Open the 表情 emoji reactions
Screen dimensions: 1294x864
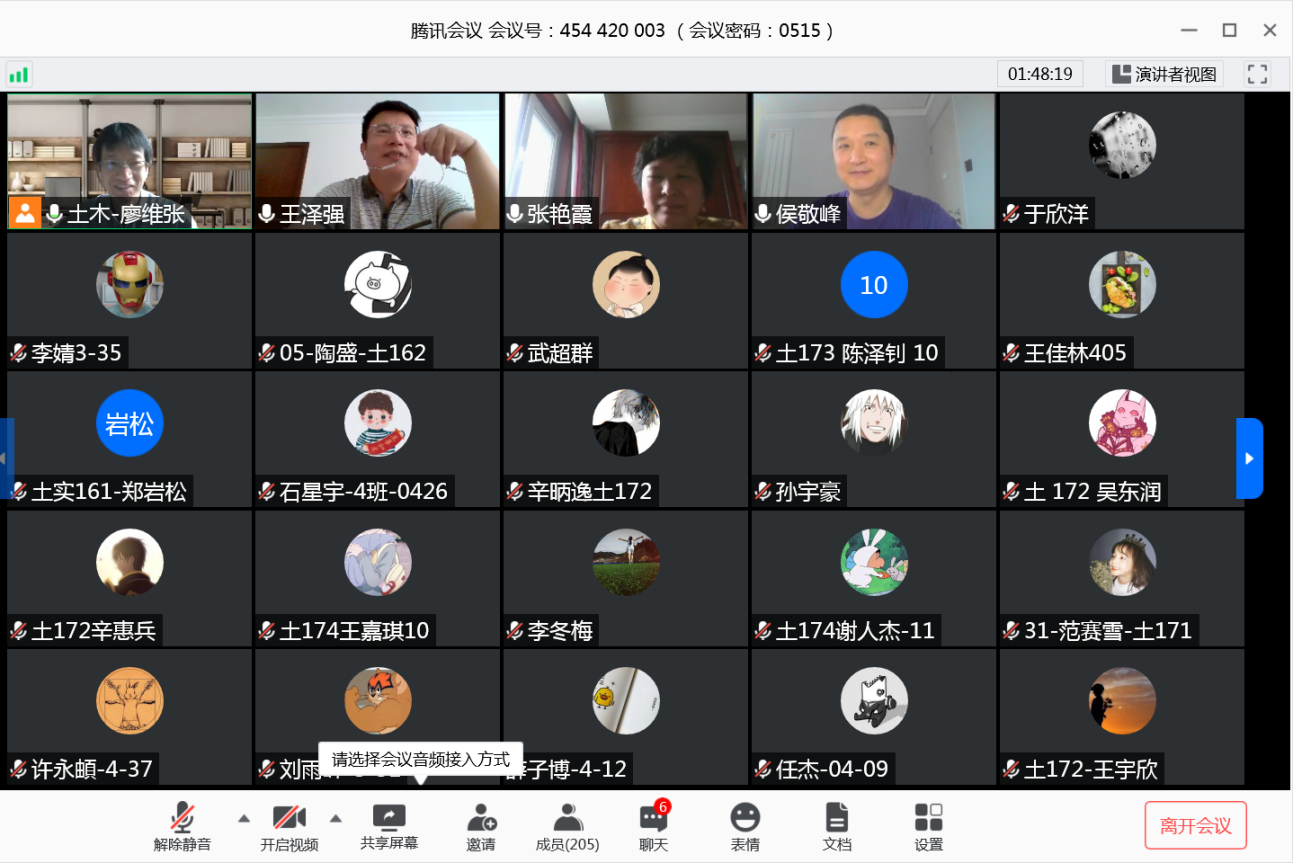tap(744, 827)
